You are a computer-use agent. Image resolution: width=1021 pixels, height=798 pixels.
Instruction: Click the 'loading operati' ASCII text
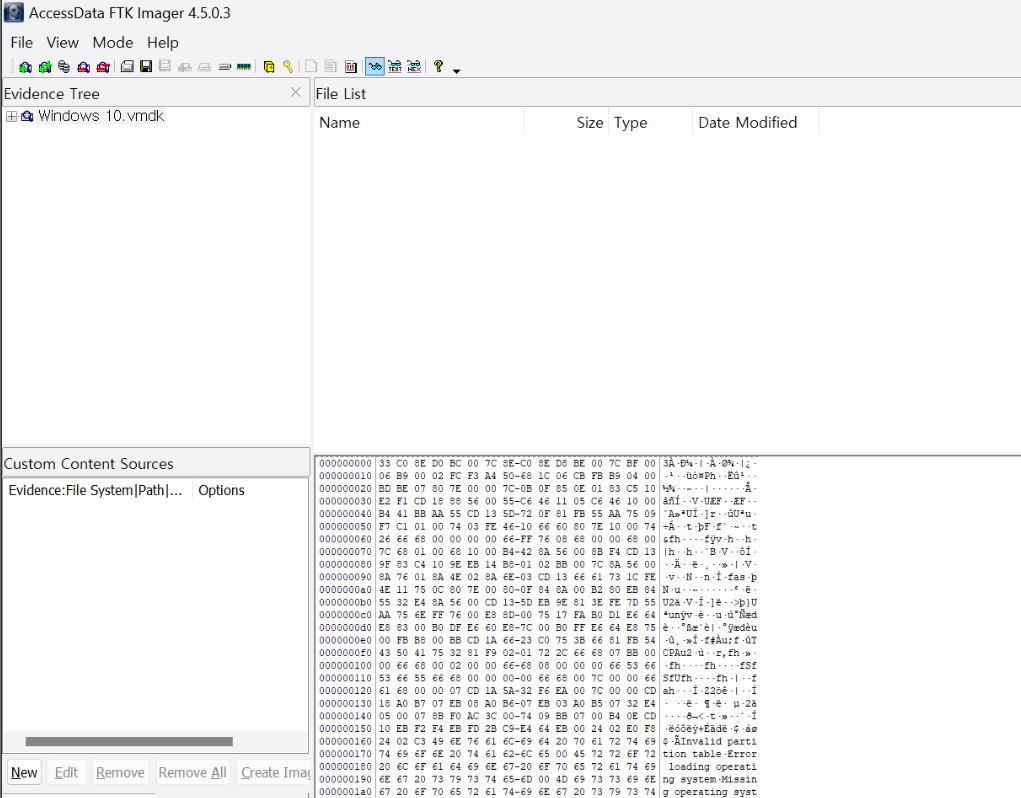712,767
